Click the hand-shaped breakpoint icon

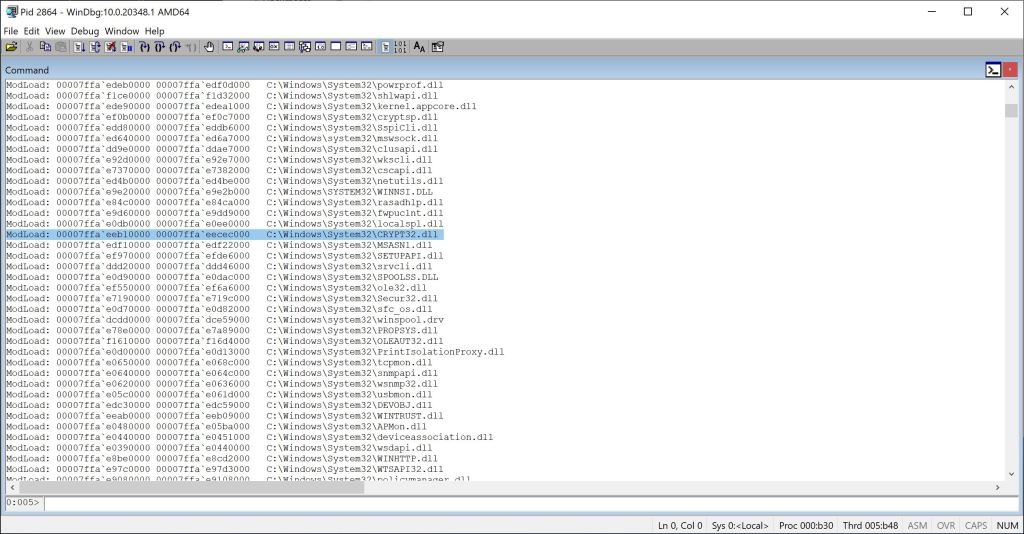pyautogui.click(x=209, y=47)
